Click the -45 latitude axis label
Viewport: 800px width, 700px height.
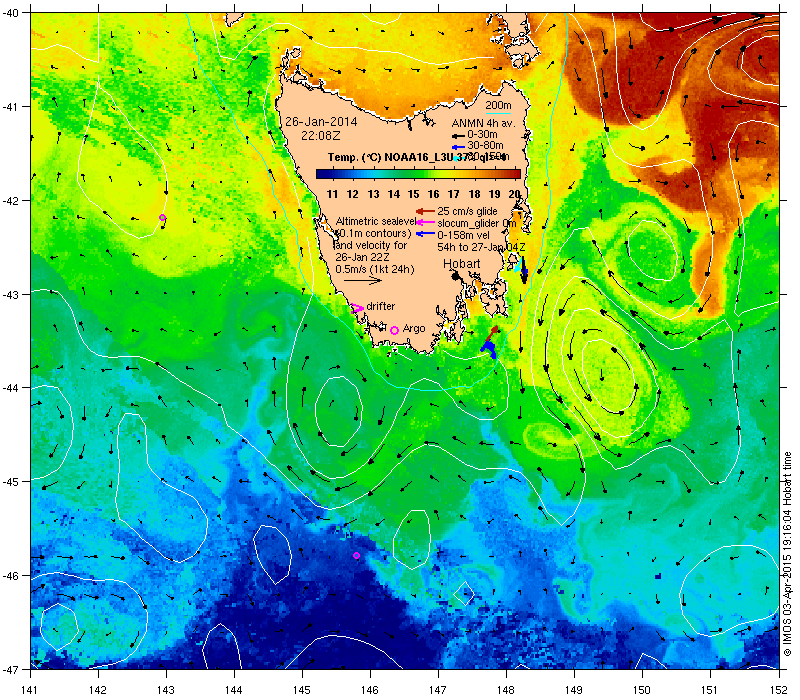point(9,482)
